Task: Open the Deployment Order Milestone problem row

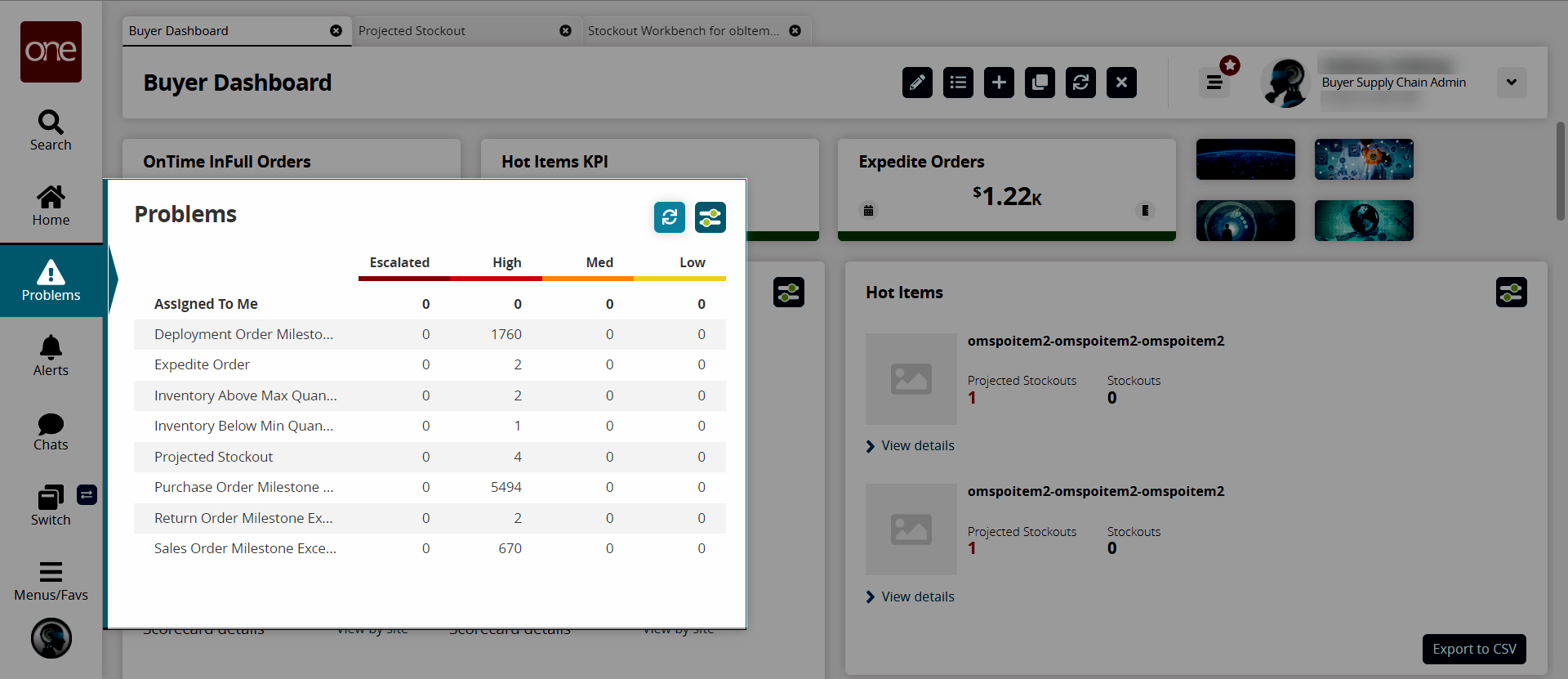Action: [430, 334]
